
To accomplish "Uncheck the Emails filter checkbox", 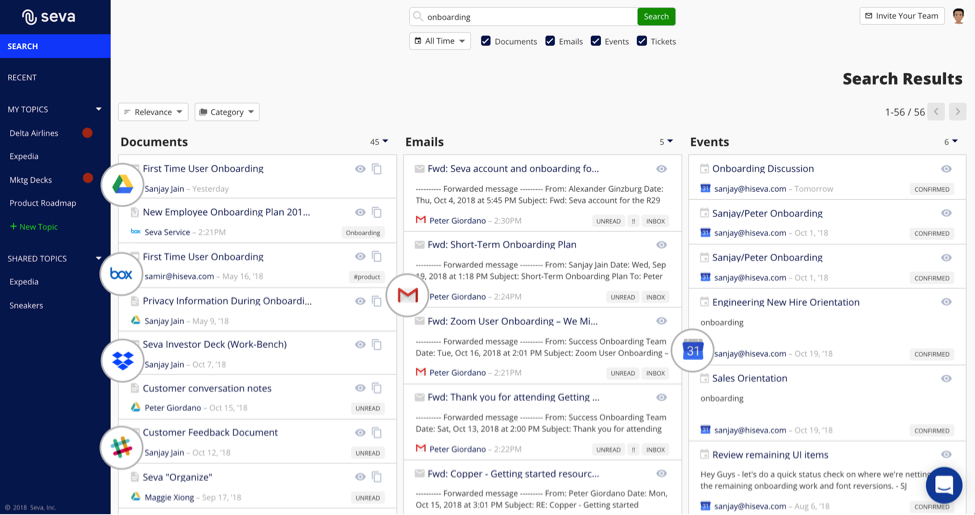I will 550,41.
